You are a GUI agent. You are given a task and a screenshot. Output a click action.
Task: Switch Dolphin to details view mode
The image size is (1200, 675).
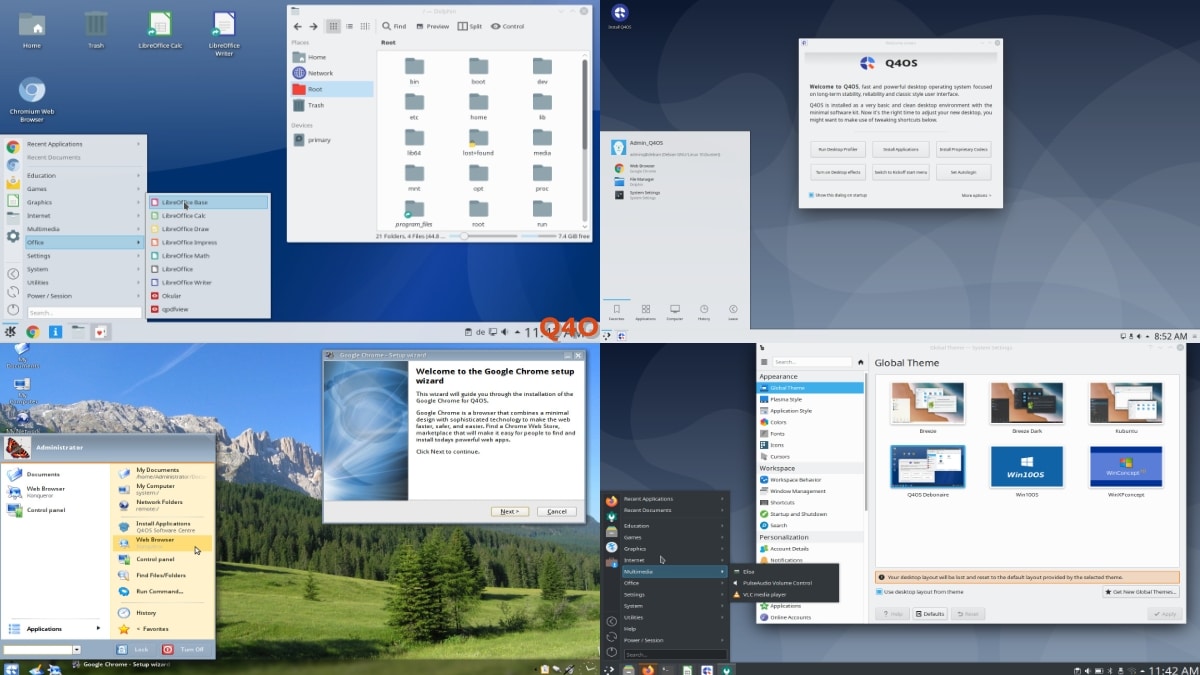pyautogui.click(x=363, y=26)
